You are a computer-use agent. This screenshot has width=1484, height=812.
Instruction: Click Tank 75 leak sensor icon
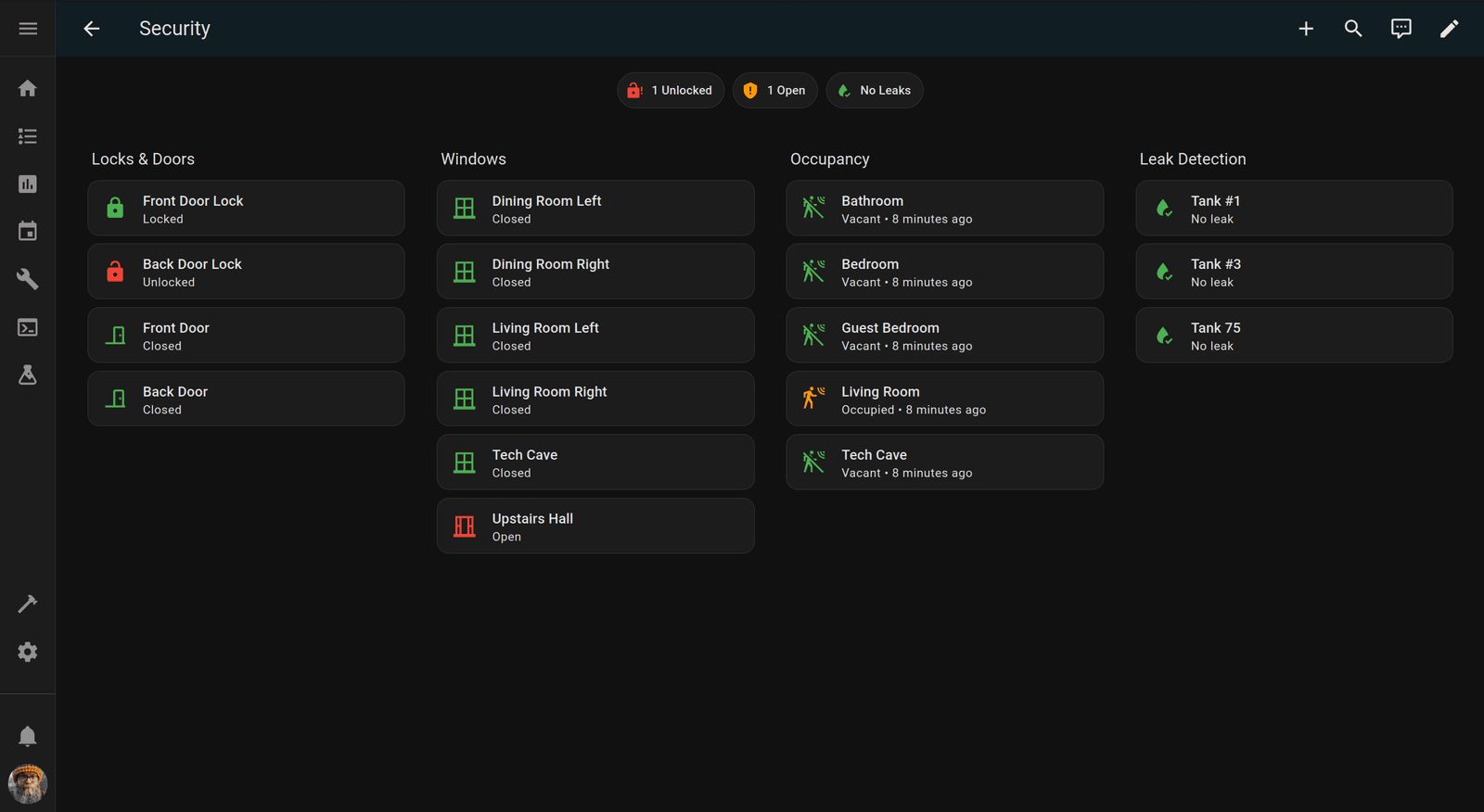point(1163,336)
